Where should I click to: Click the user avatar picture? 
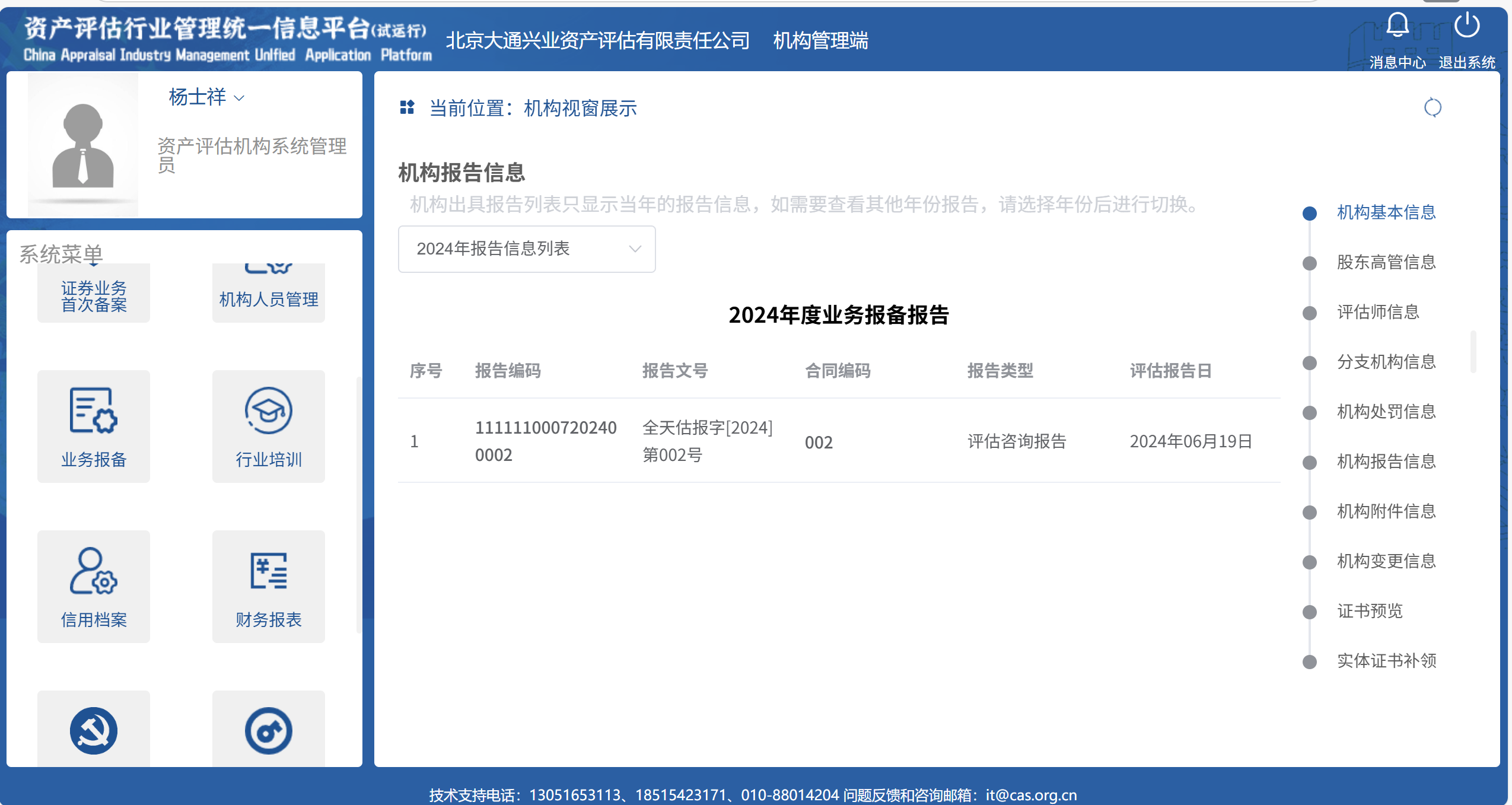point(83,145)
